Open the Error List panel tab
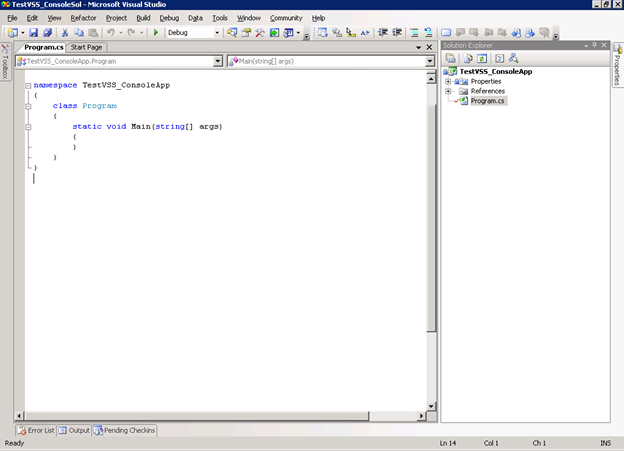Viewport: 624px width, 451px height. (x=36, y=430)
